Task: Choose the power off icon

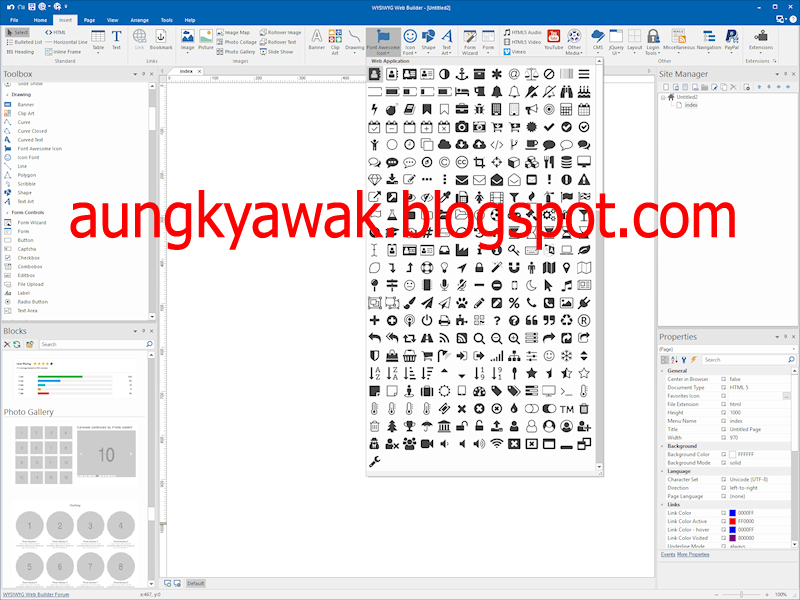Action: [x=427, y=320]
